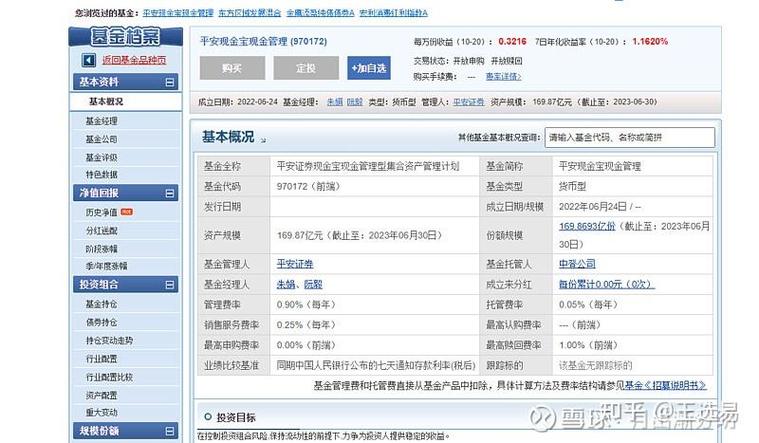This screenshot has height=443, width=759.
Task: Open 债券持仓 sidebar item
Action: click(x=102, y=322)
